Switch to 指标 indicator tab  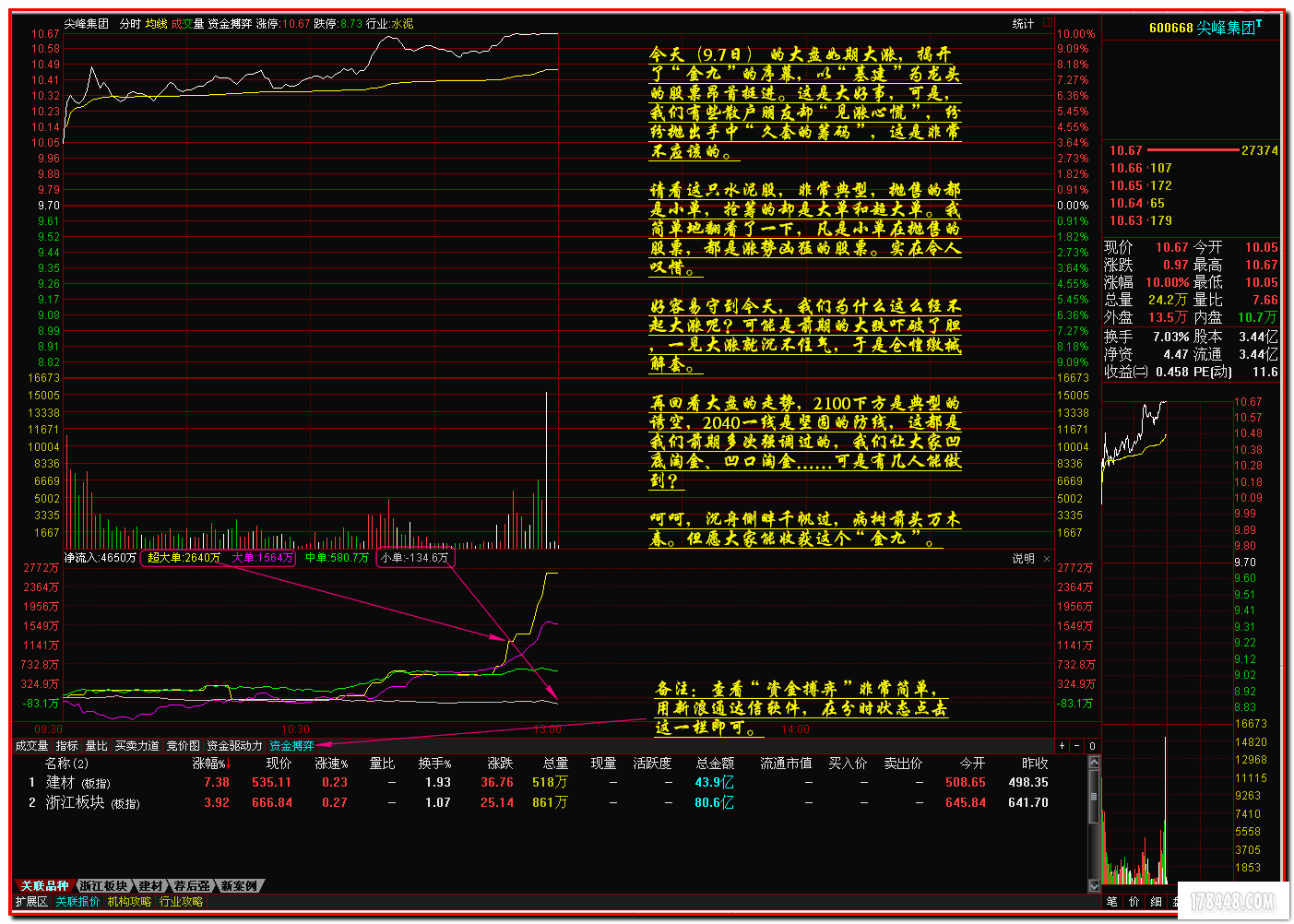66,746
